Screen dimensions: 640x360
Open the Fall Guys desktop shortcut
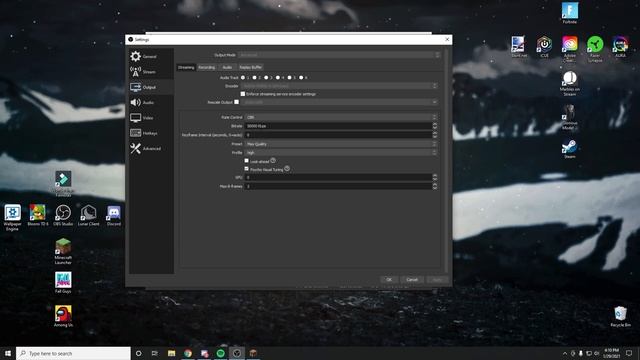tap(63, 282)
